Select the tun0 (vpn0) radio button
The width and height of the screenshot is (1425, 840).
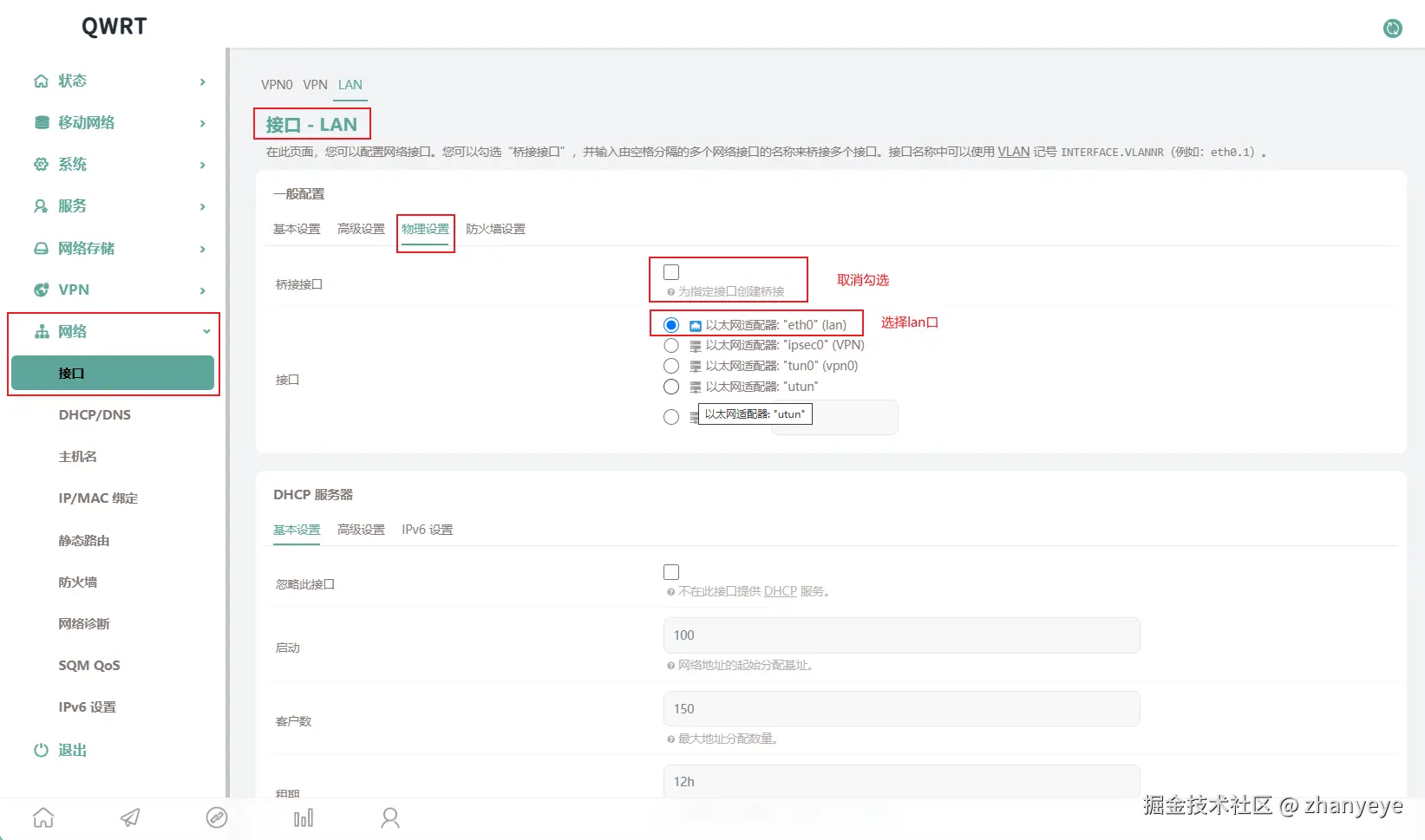[671, 366]
